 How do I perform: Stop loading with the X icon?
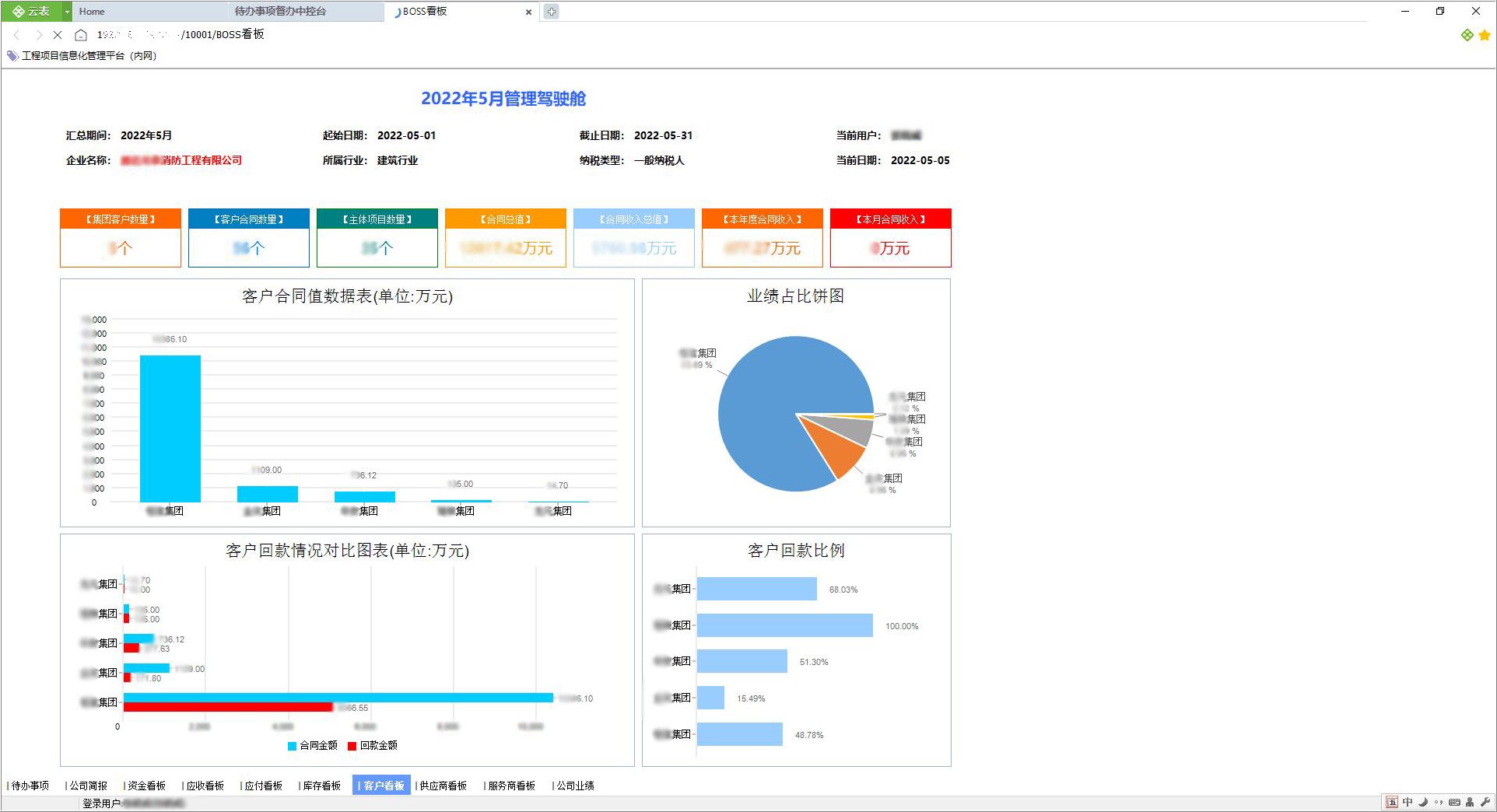tap(58, 35)
